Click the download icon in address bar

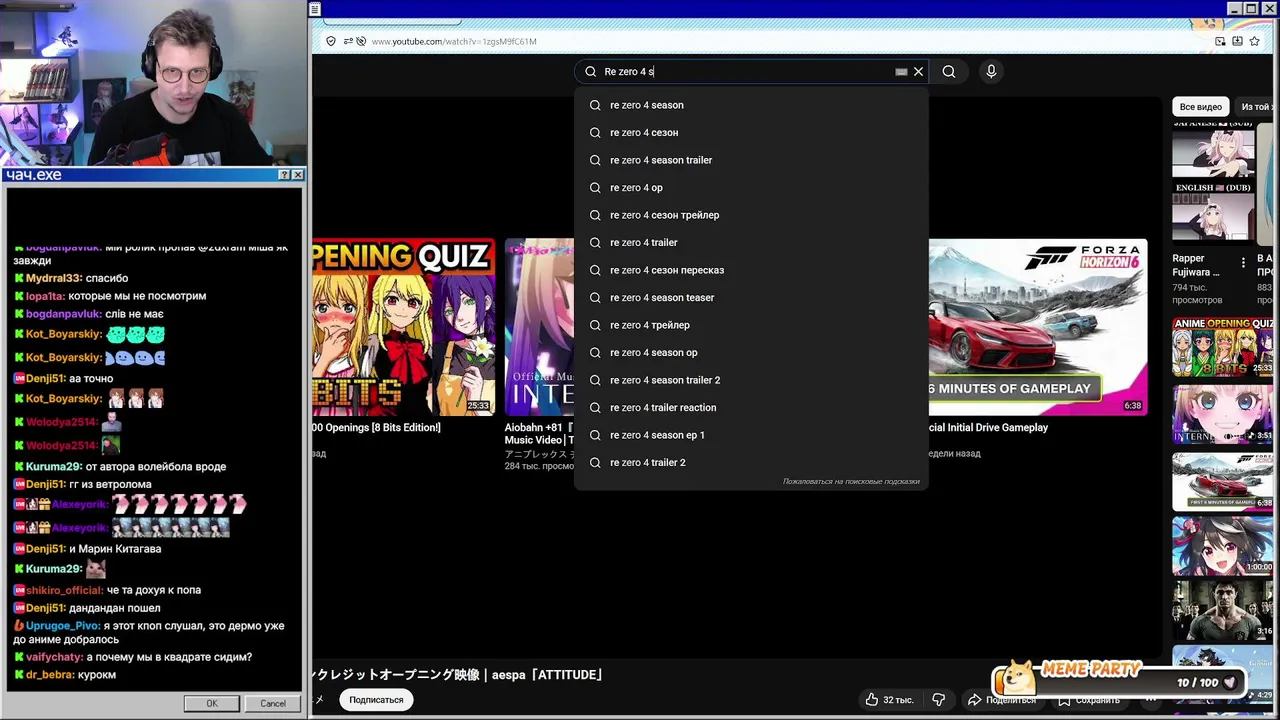pyautogui.click(x=1238, y=41)
